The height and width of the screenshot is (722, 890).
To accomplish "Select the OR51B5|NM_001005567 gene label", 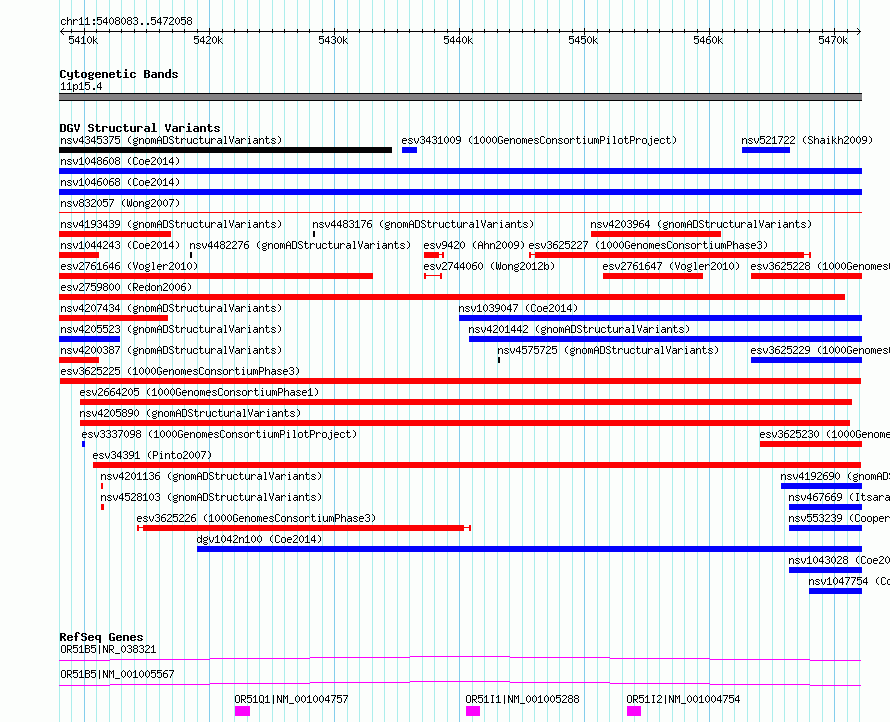I will pos(117,674).
